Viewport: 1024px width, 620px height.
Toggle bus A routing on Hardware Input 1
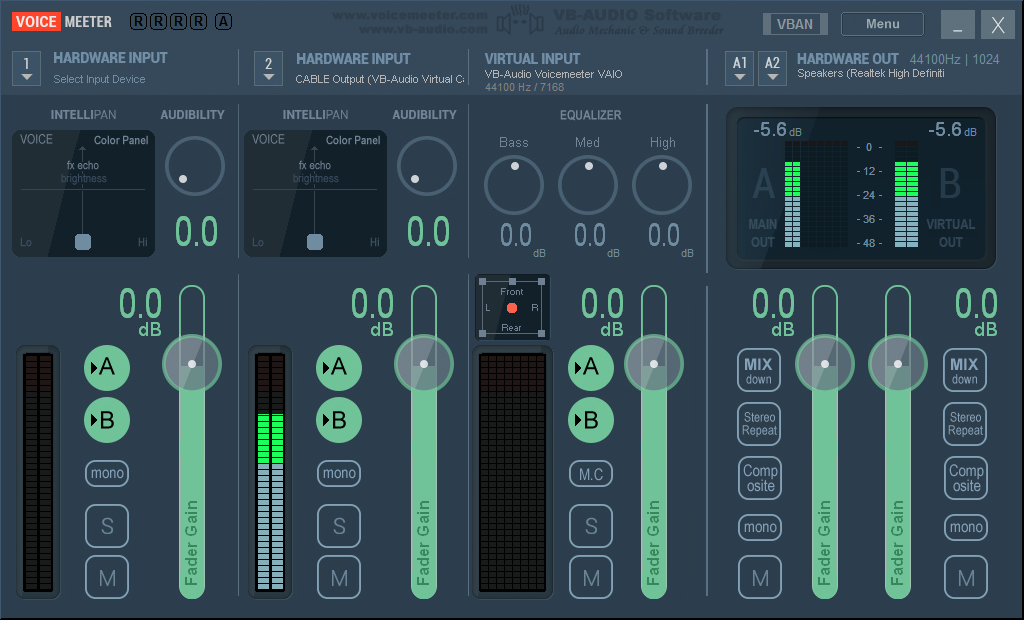pyautogui.click(x=106, y=368)
